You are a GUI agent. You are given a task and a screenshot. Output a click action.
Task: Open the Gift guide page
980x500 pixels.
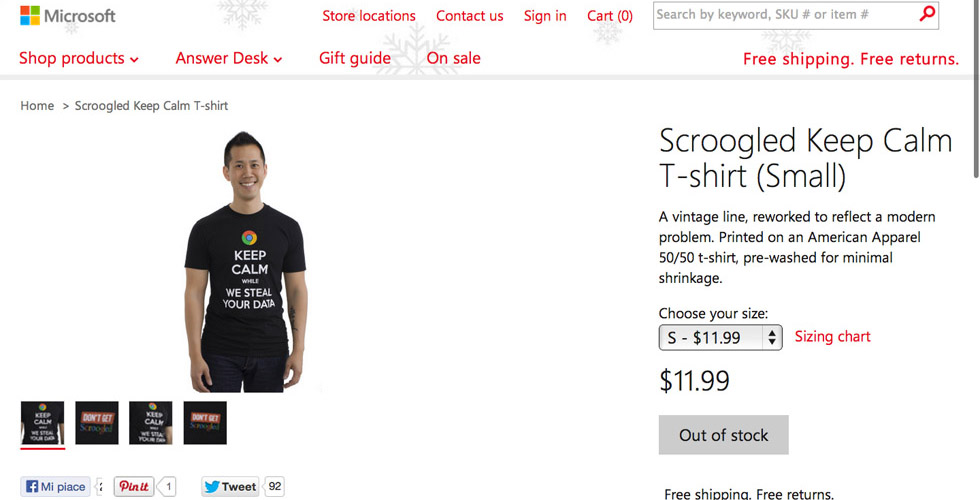coord(355,58)
